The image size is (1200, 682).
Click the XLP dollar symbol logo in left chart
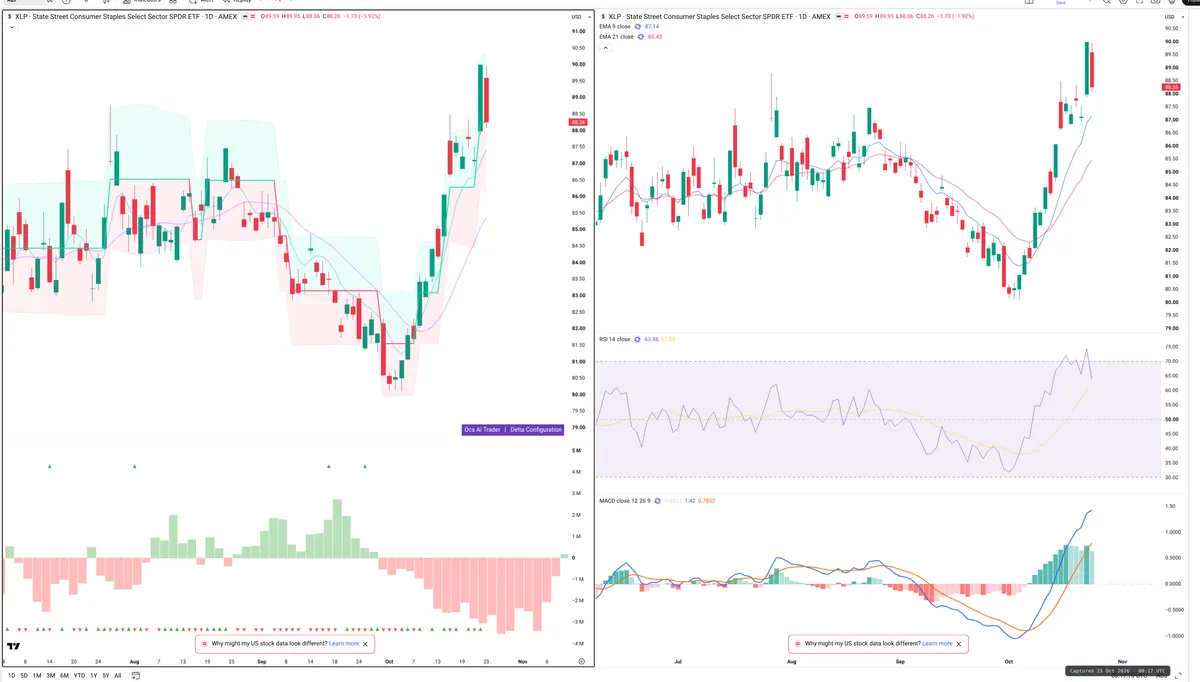pyautogui.click(x=9, y=17)
